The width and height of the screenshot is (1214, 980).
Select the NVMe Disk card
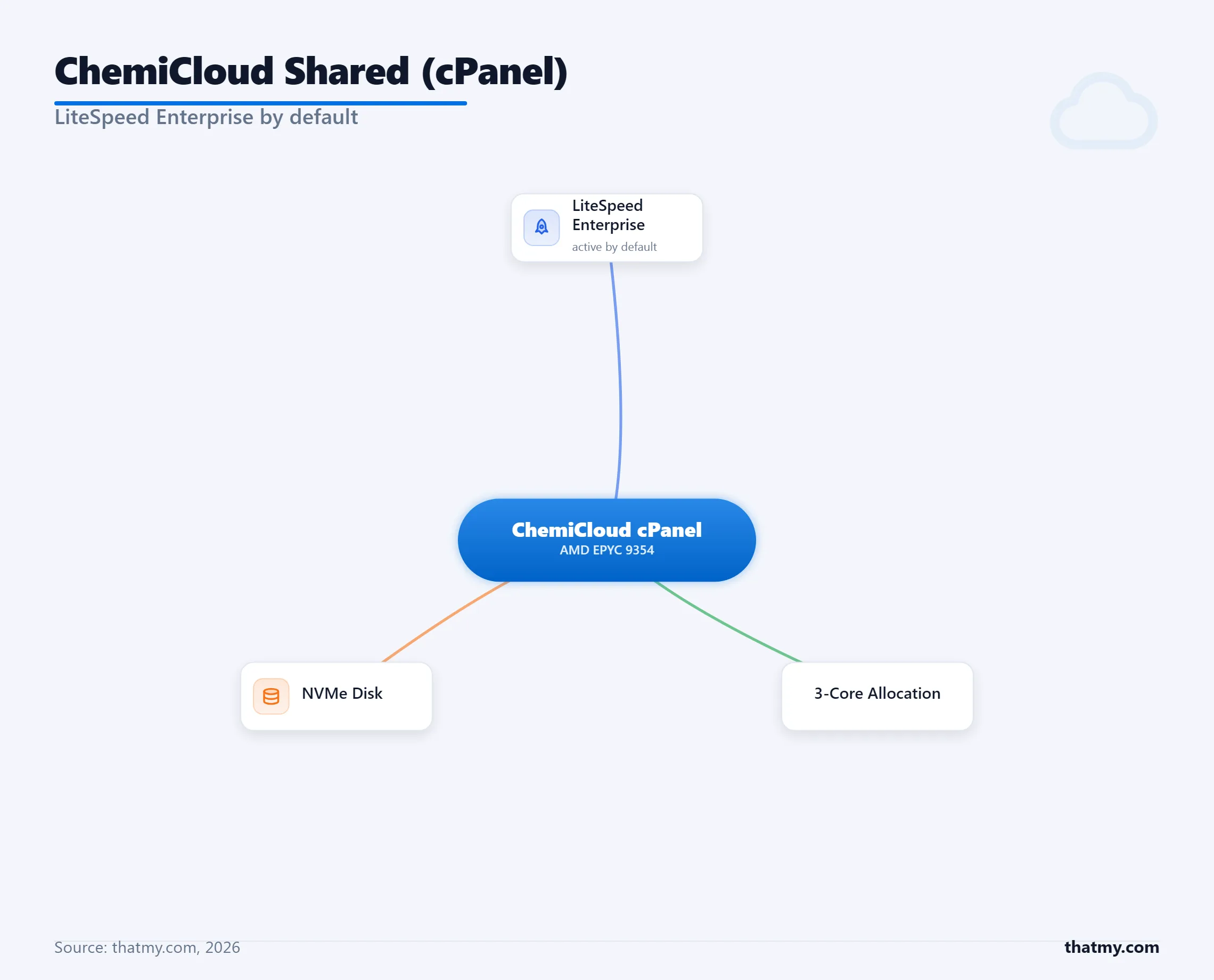(x=337, y=696)
